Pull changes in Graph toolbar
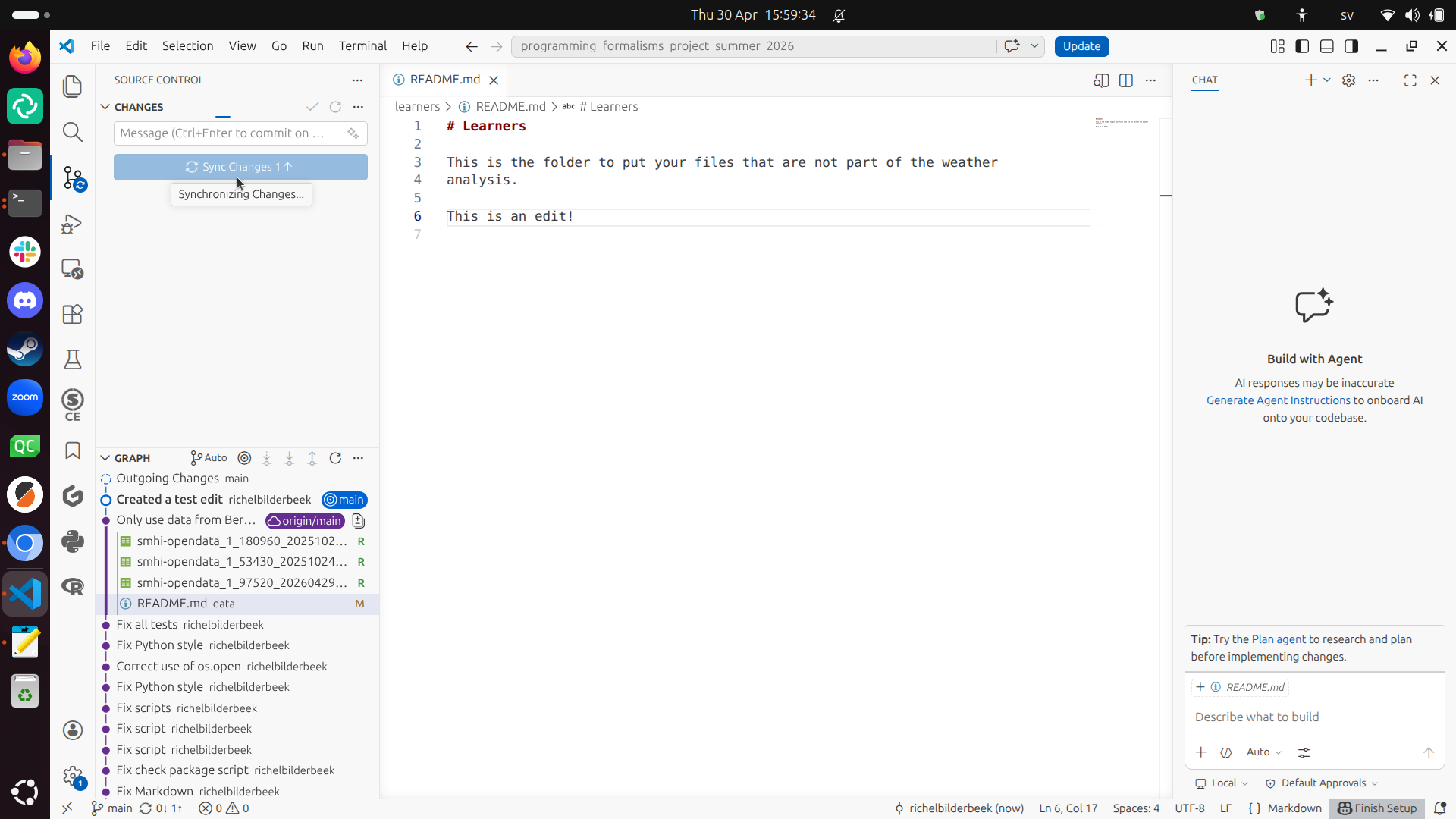Image resolution: width=1456 pixels, height=819 pixels. (290, 458)
